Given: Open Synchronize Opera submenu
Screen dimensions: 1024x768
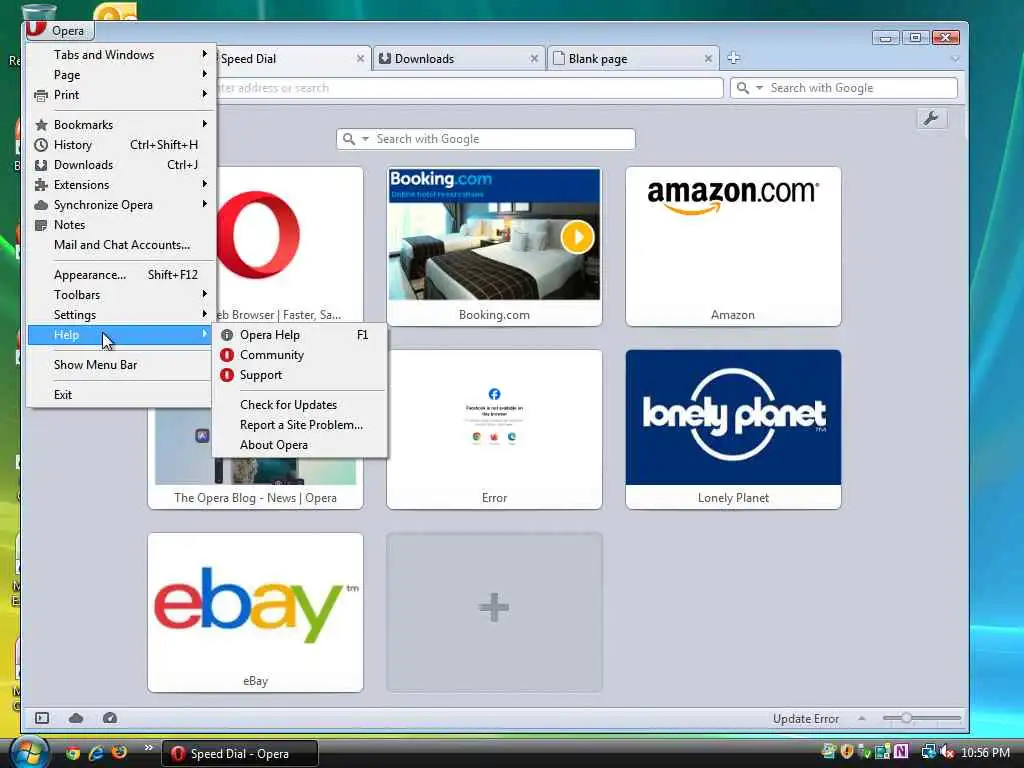Looking at the screenshot, I should tap(121, 205).
